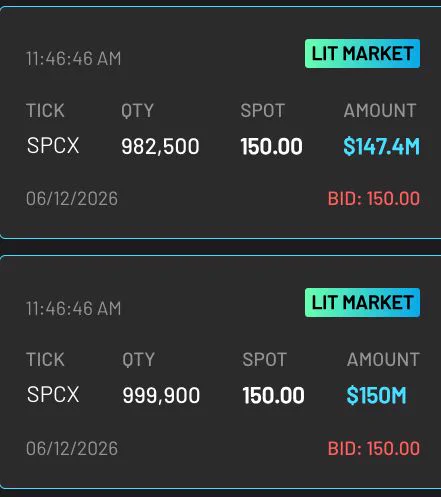Click the SPCX ticker in the top card

(53, 146)
